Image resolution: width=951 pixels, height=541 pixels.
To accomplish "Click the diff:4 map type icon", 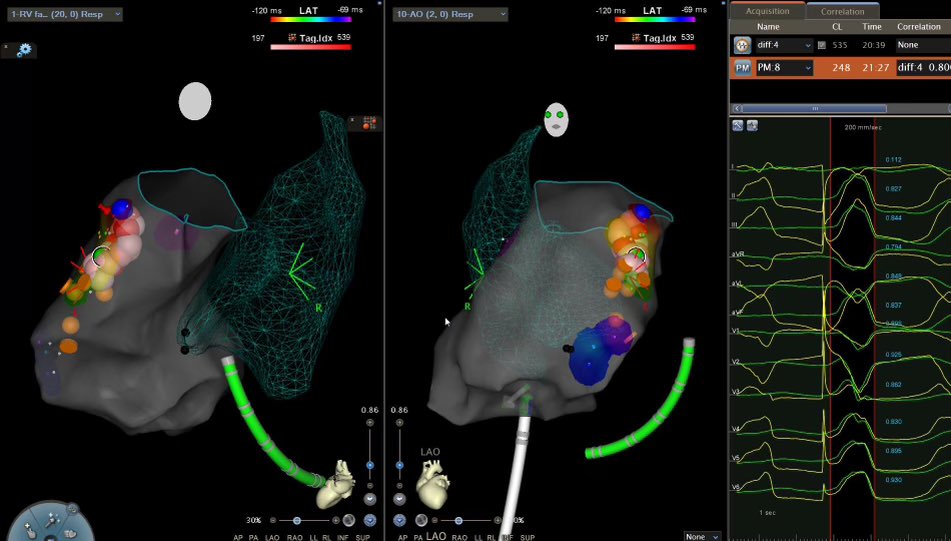I will (x=742, y=45).
